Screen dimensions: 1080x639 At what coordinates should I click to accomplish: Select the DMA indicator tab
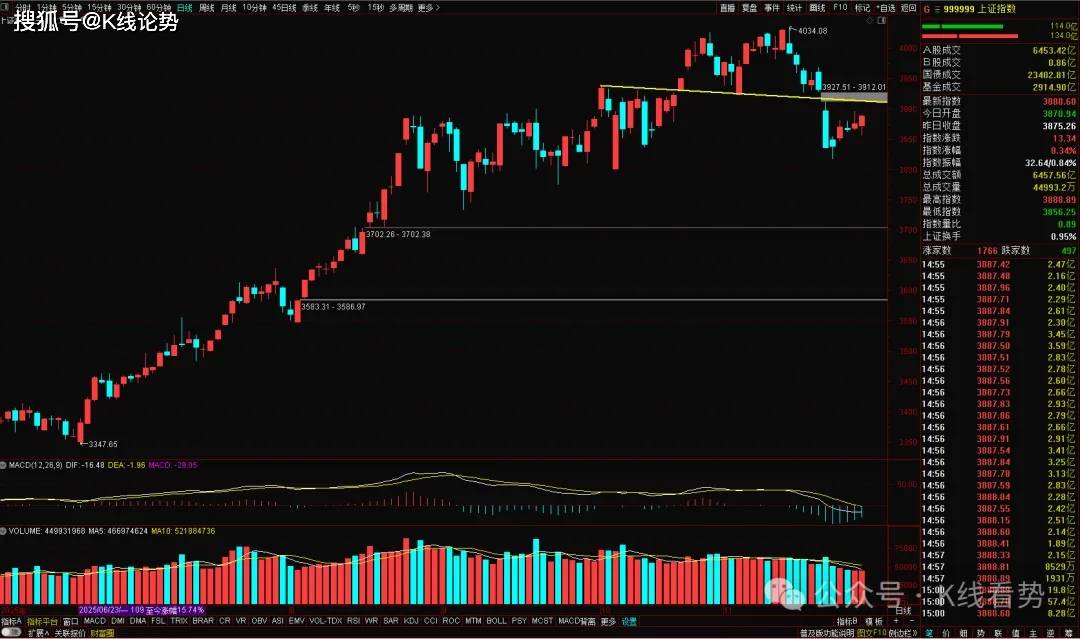(x=138, y=621)
